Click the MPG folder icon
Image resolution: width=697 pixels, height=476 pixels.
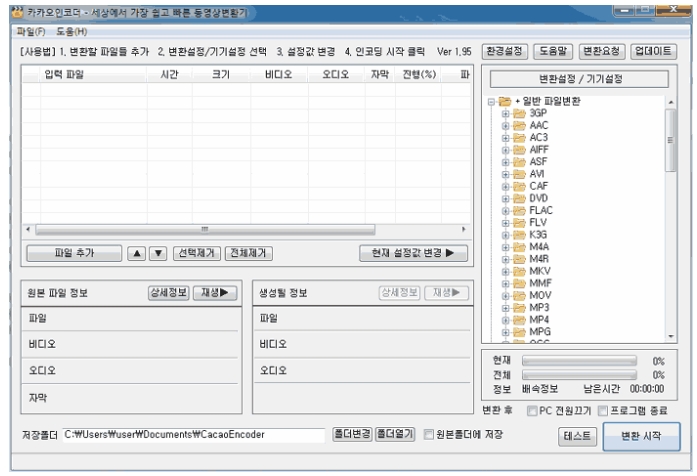(x=519, y=332)
